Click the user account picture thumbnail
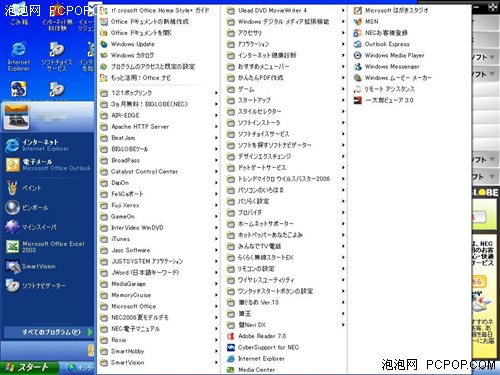The width and height of the screenshot is (500, 375). pyautogui.click(x=16, y=117)
